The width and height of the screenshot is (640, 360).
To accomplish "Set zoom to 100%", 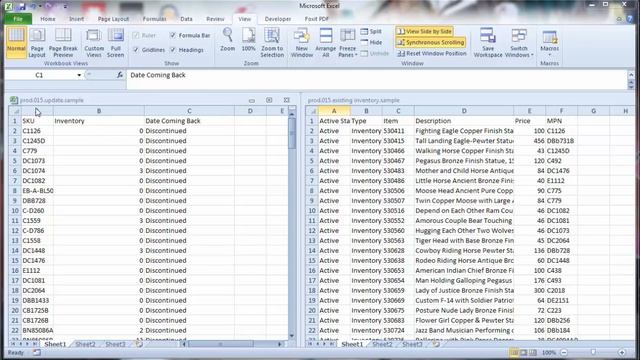I will click(x=248, y=40).
